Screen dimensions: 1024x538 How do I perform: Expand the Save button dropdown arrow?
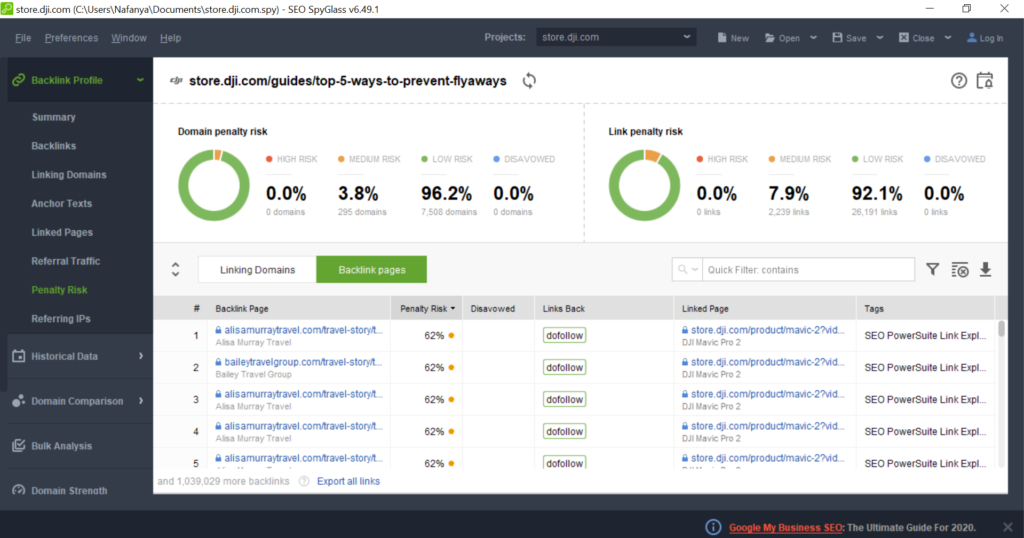click(x=880, y=38)
